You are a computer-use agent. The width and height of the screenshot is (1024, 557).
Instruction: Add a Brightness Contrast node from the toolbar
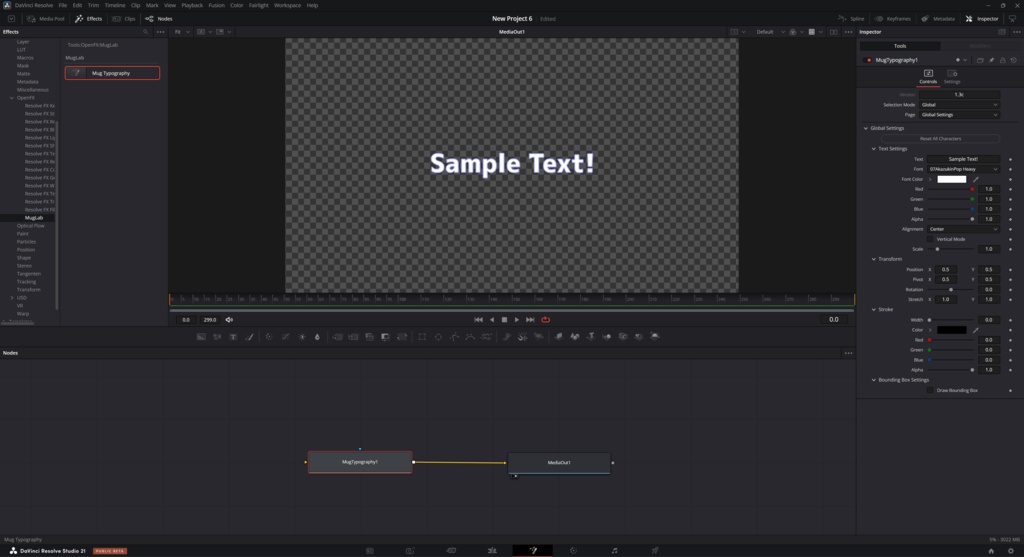coord(302,337)
